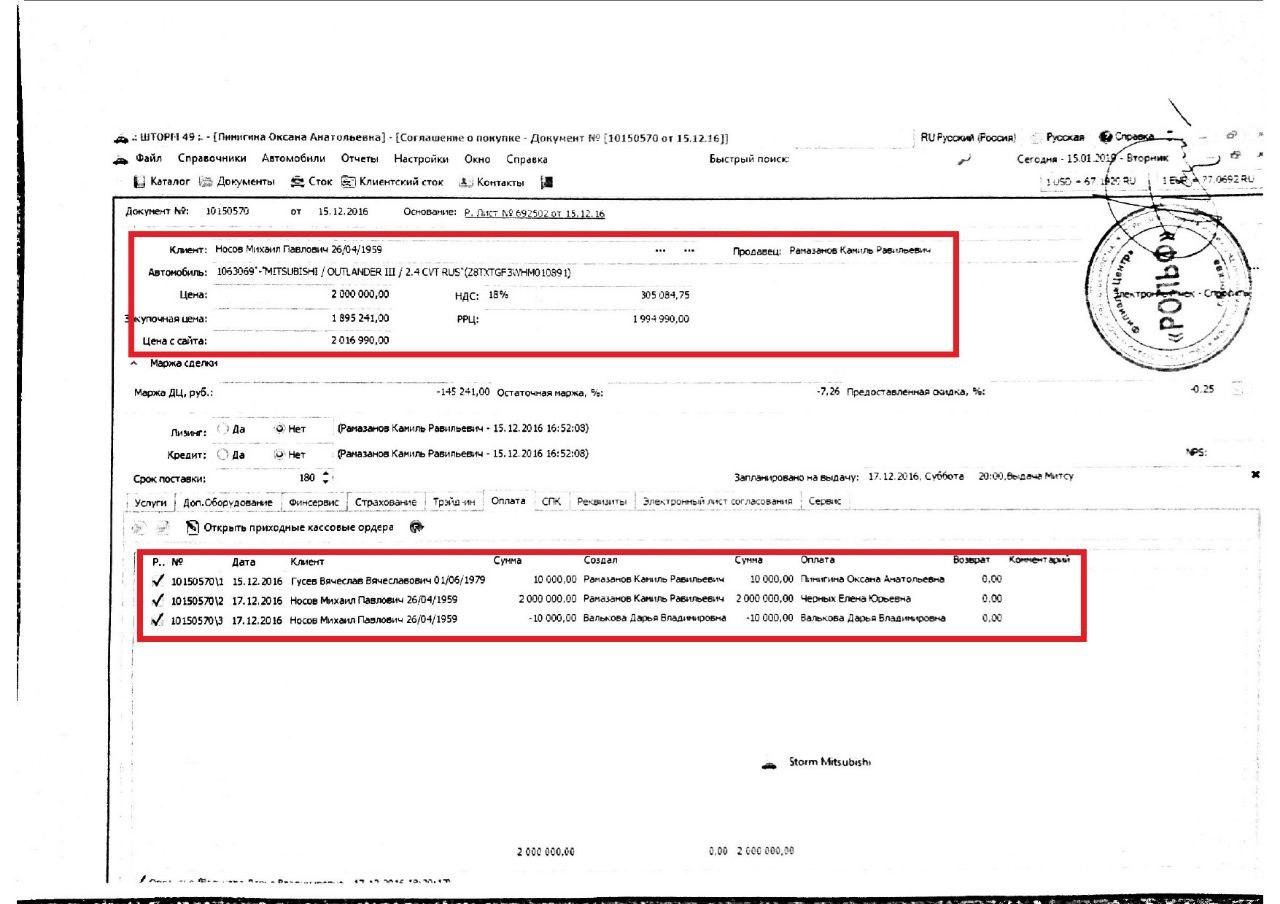Image resolution: width=1280 pixels, height=904 pixels.
Task: Toggle checkmark of payment row 10150570\3
Action: pos(158,619)
